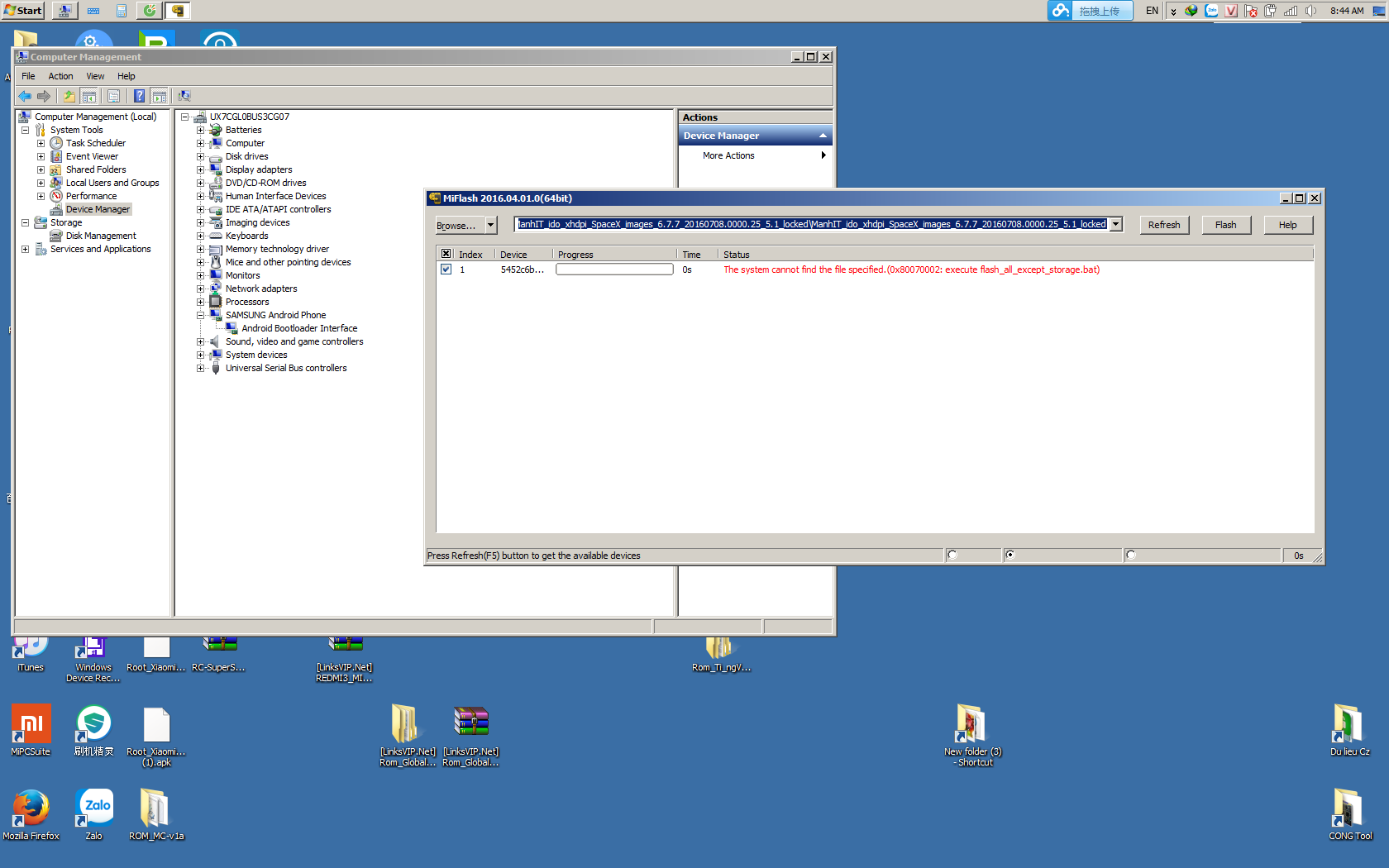Expand Services and Applications in console tree

point(25,249)
